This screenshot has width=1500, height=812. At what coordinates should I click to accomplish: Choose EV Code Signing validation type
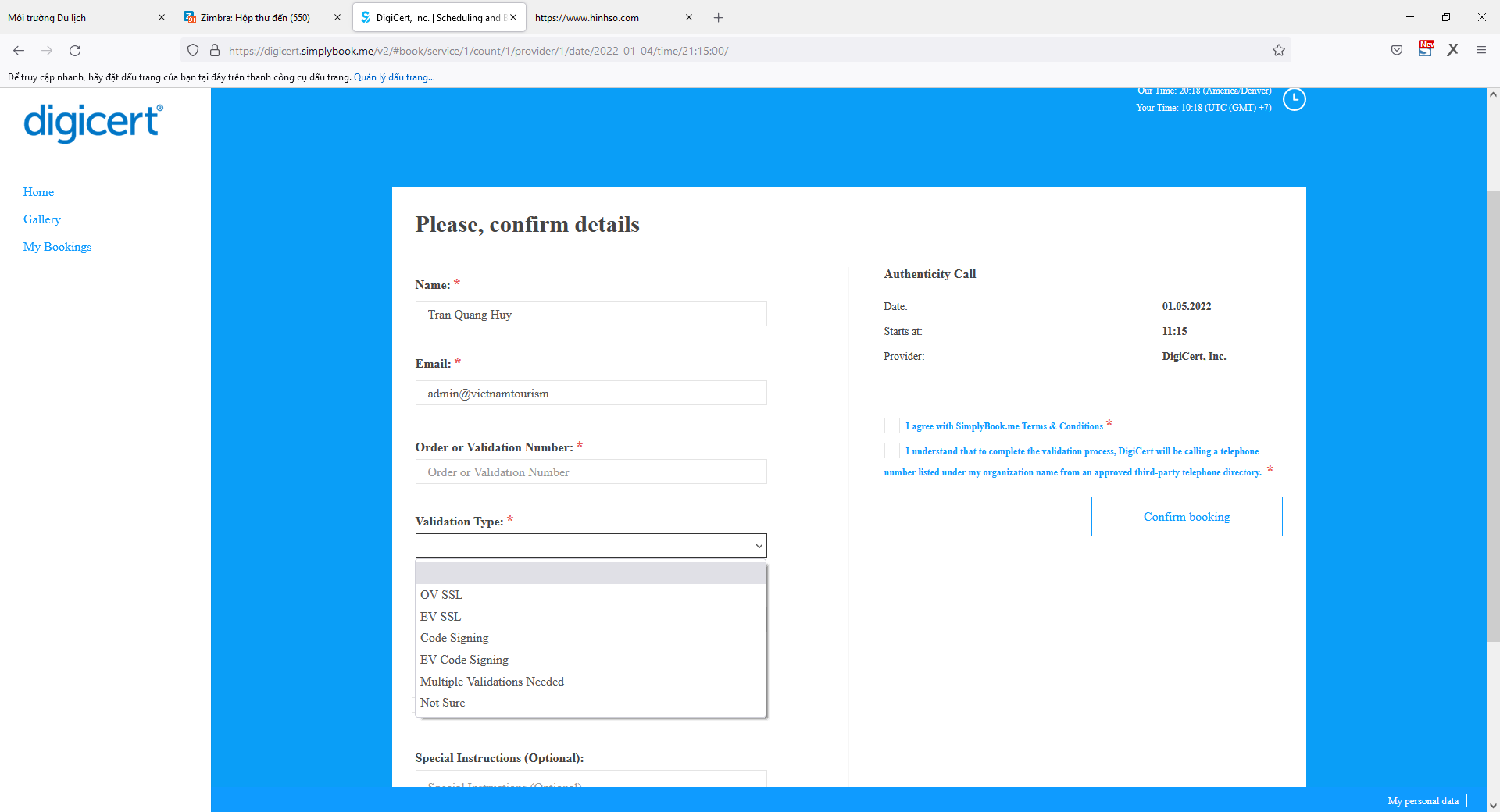(464, 660)
